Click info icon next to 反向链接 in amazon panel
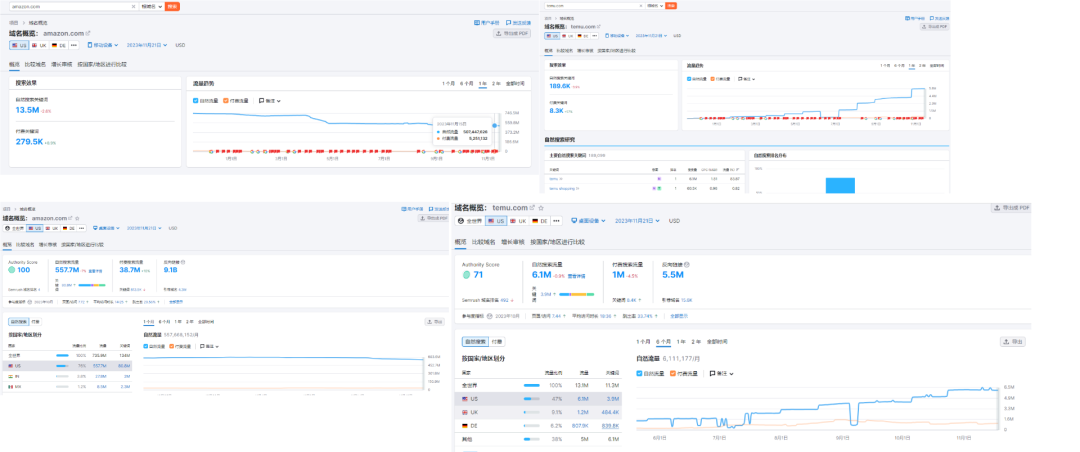Screen dimensions: 1080x452 [x=183, y=262]
